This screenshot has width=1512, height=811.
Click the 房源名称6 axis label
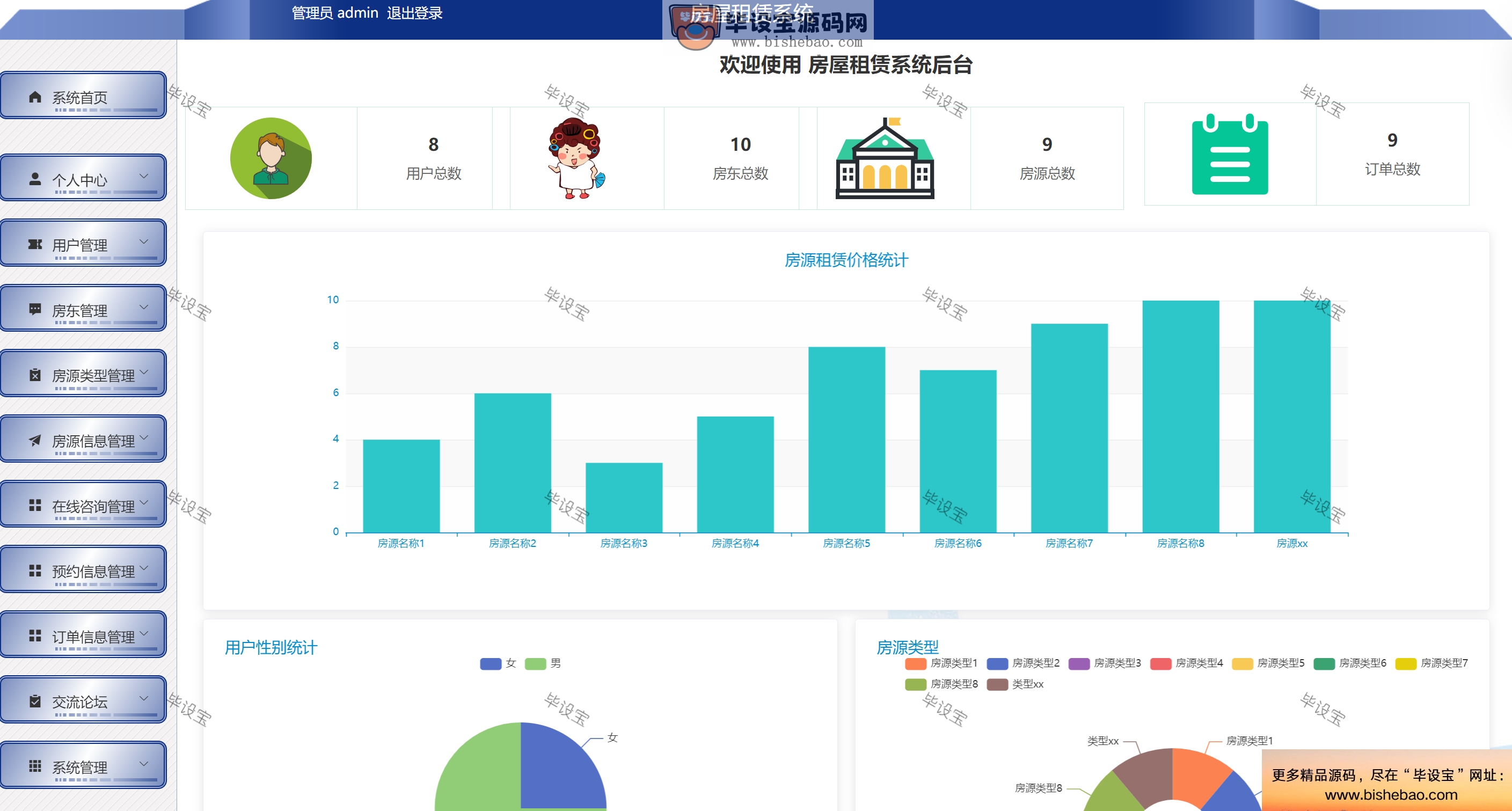click(x=958, y=543)
